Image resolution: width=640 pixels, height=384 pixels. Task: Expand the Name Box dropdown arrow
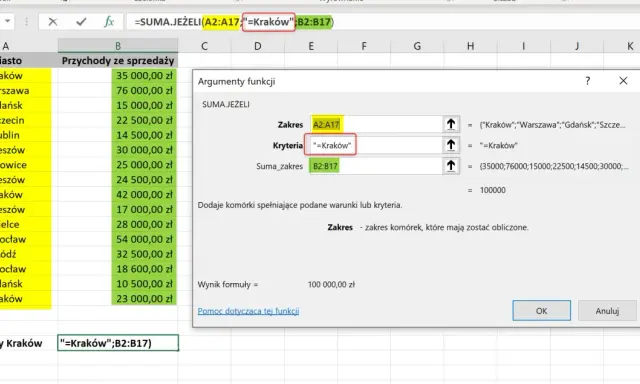tap(7, 21)
